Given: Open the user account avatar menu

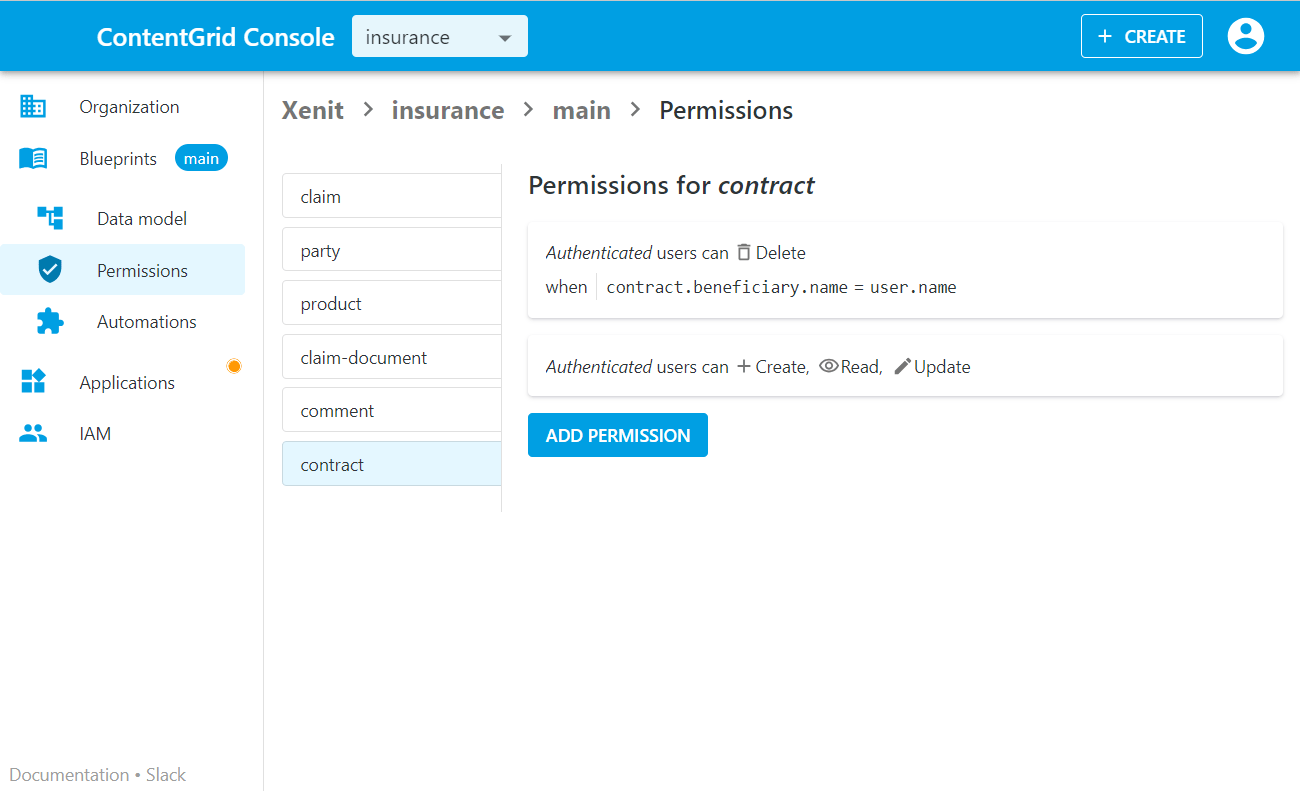Looking at the screenshot, I should (x=1245, y=36).
